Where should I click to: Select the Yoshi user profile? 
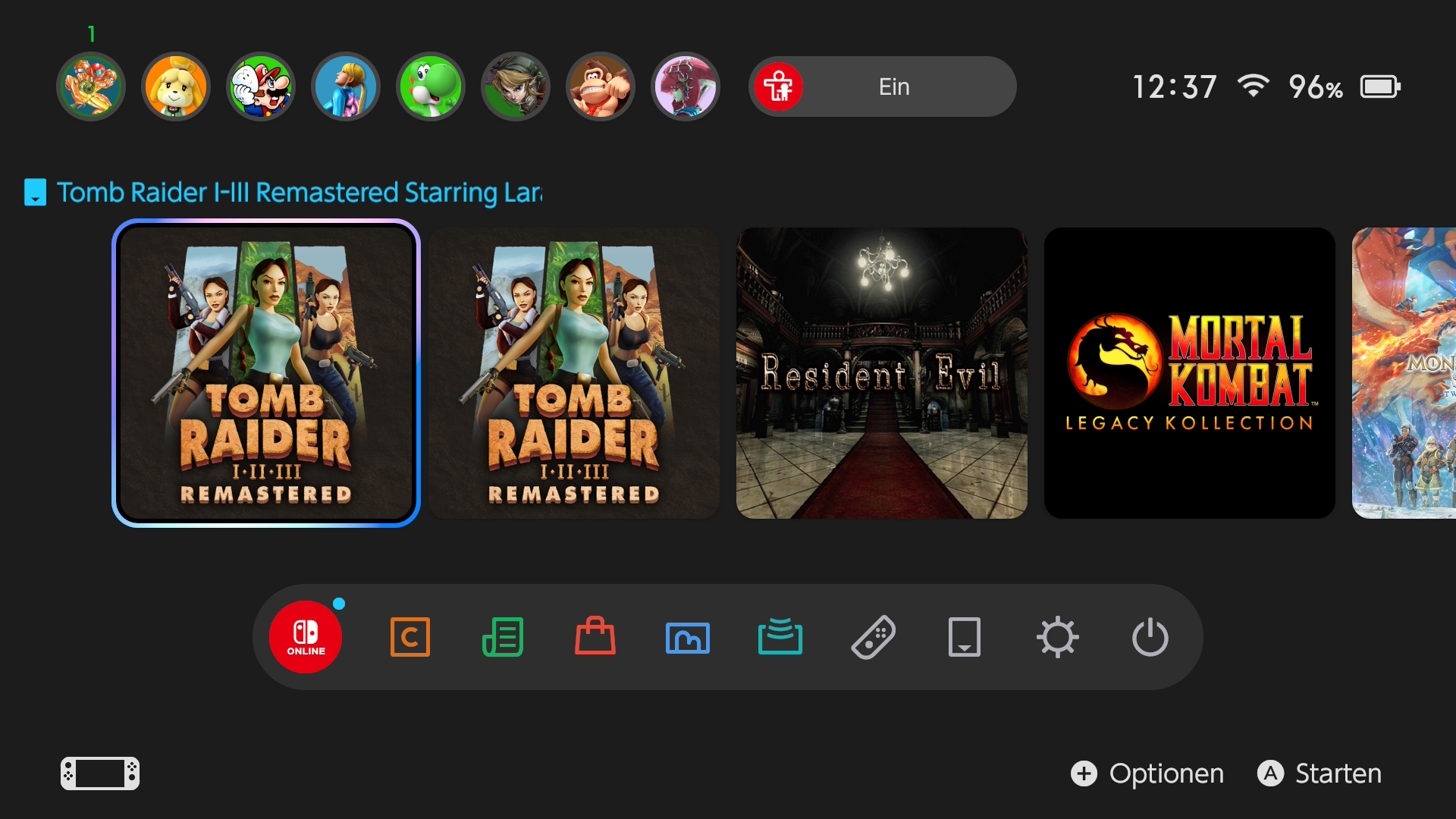tap(431, 86)
